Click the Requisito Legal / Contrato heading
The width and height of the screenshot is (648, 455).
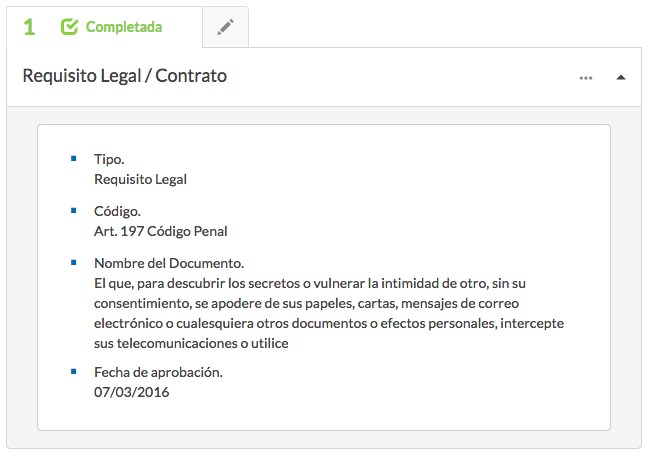(x=125, y=76)
